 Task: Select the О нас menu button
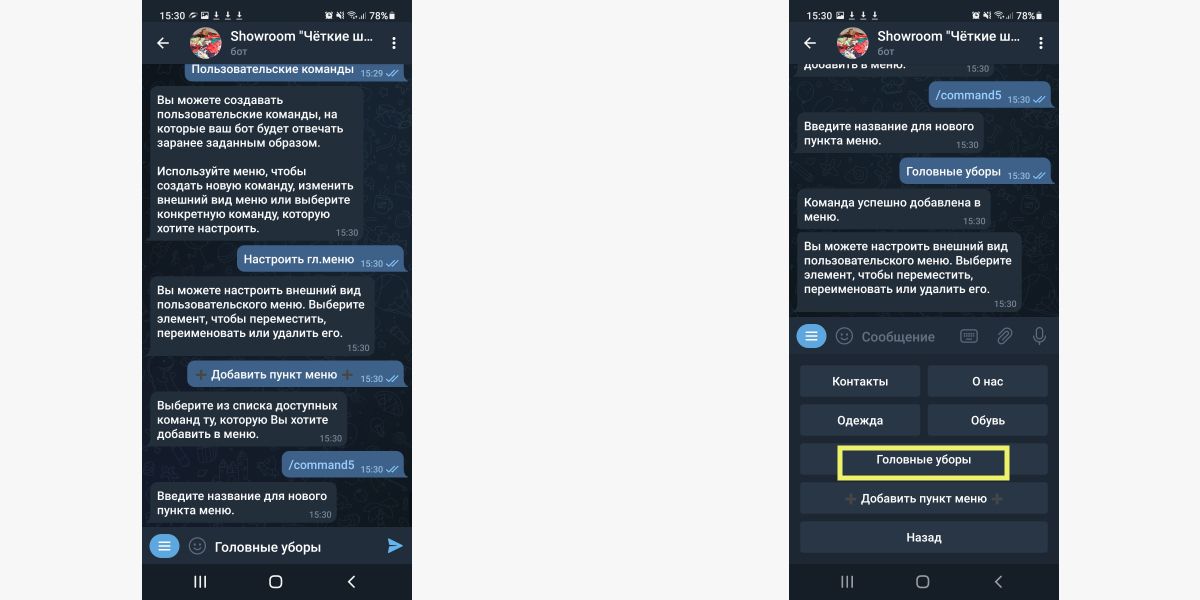(x=987, y=381)
